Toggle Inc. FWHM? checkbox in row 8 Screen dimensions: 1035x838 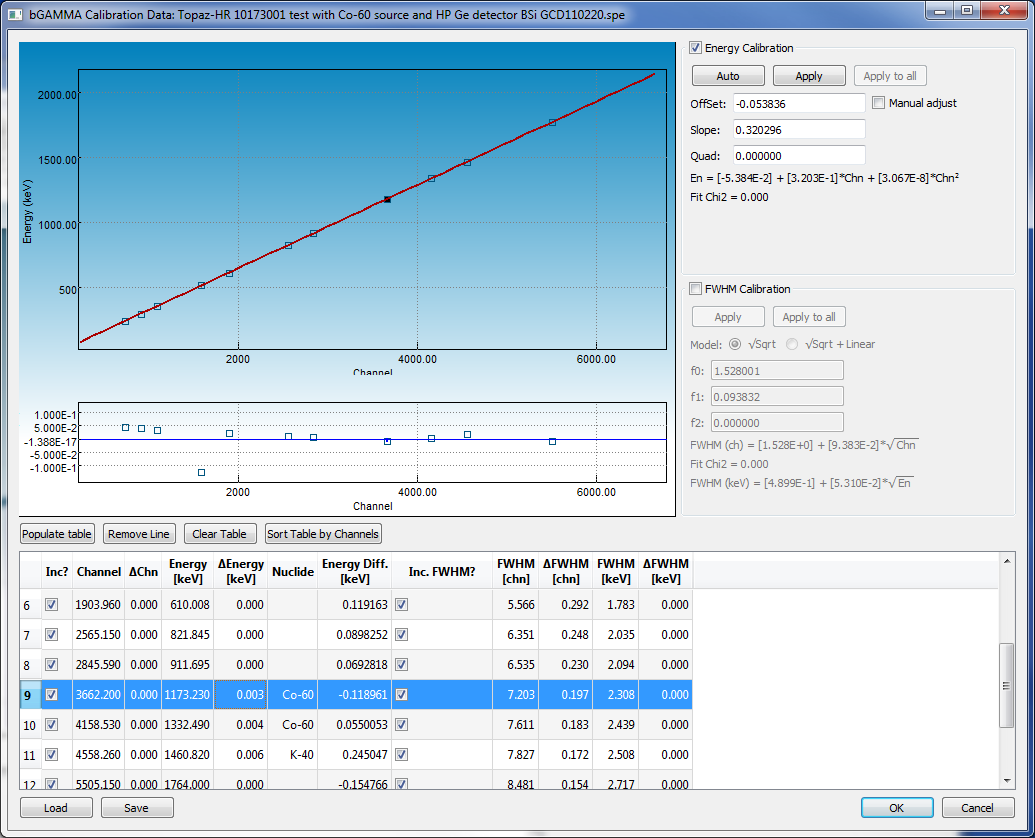[x=401, y=664]
